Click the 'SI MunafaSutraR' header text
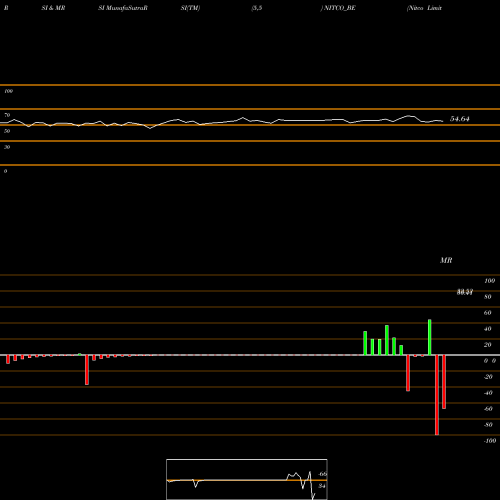Screen dimensions: 500x500 click(x=123, y=8)
